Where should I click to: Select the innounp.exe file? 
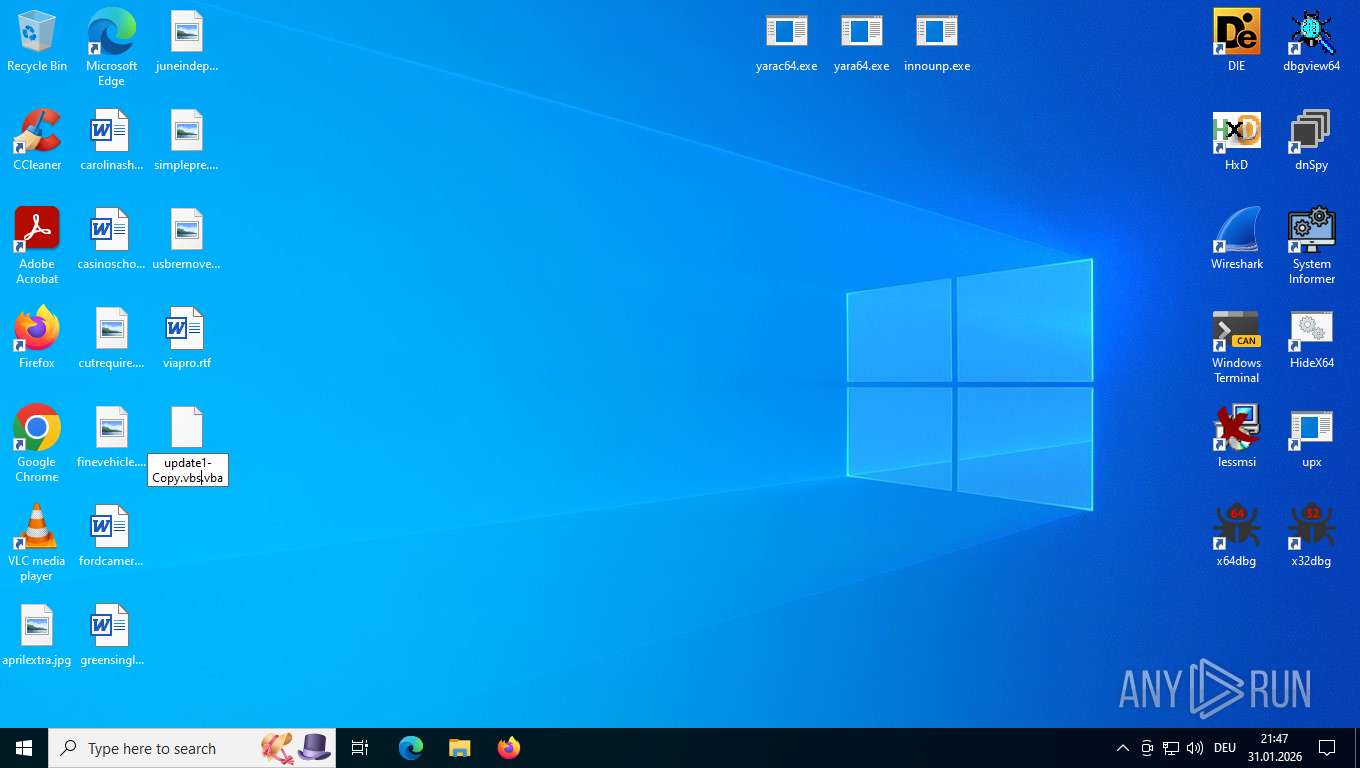tap(937, 42)
